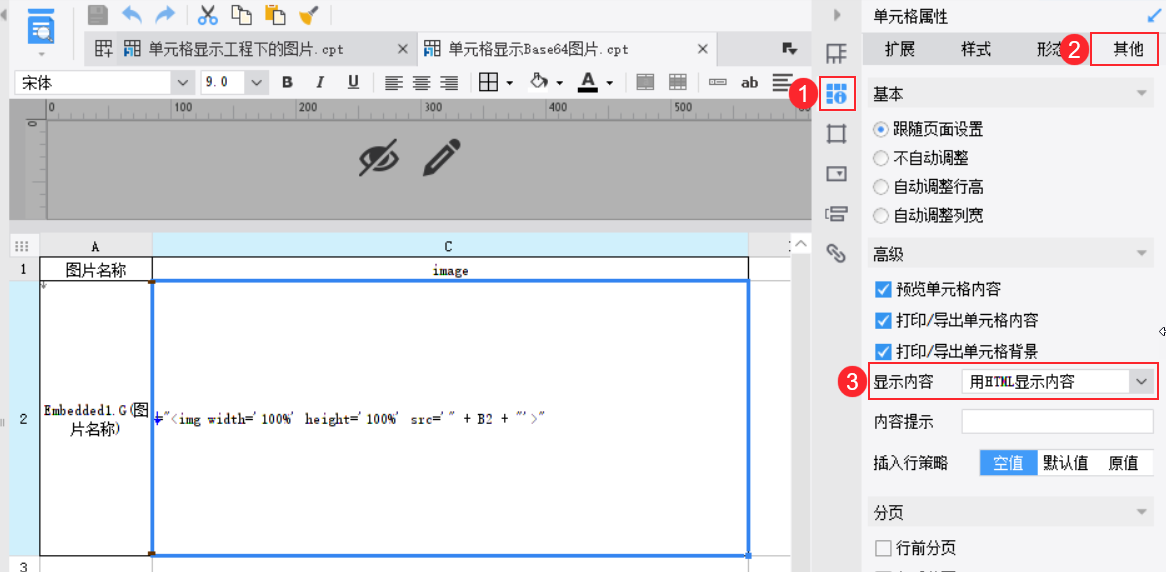1166x572 pixels.
Task: Select 默认值 insert row strategy
Action: [1065, 463]
